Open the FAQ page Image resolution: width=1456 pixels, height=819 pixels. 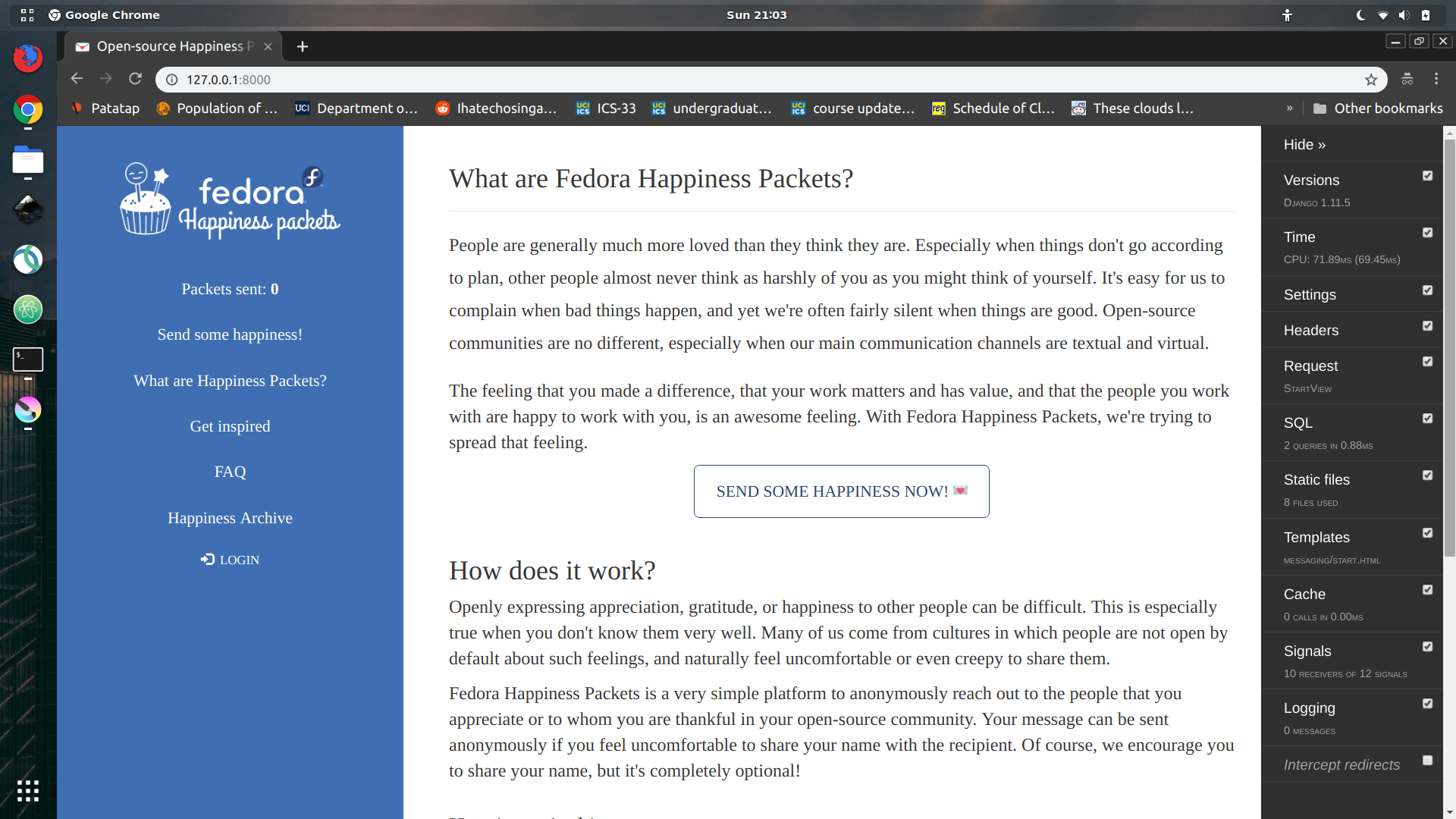(230, 472)
